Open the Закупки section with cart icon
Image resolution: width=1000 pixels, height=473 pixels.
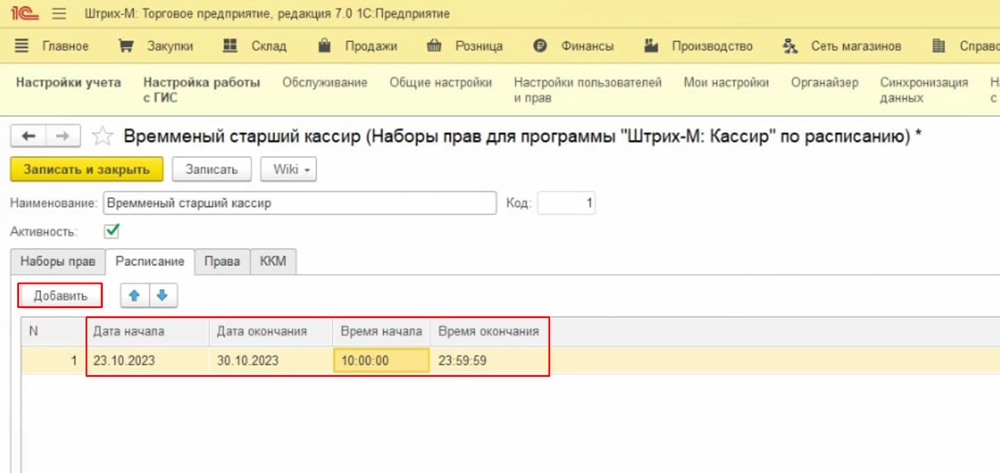[156, 46]
